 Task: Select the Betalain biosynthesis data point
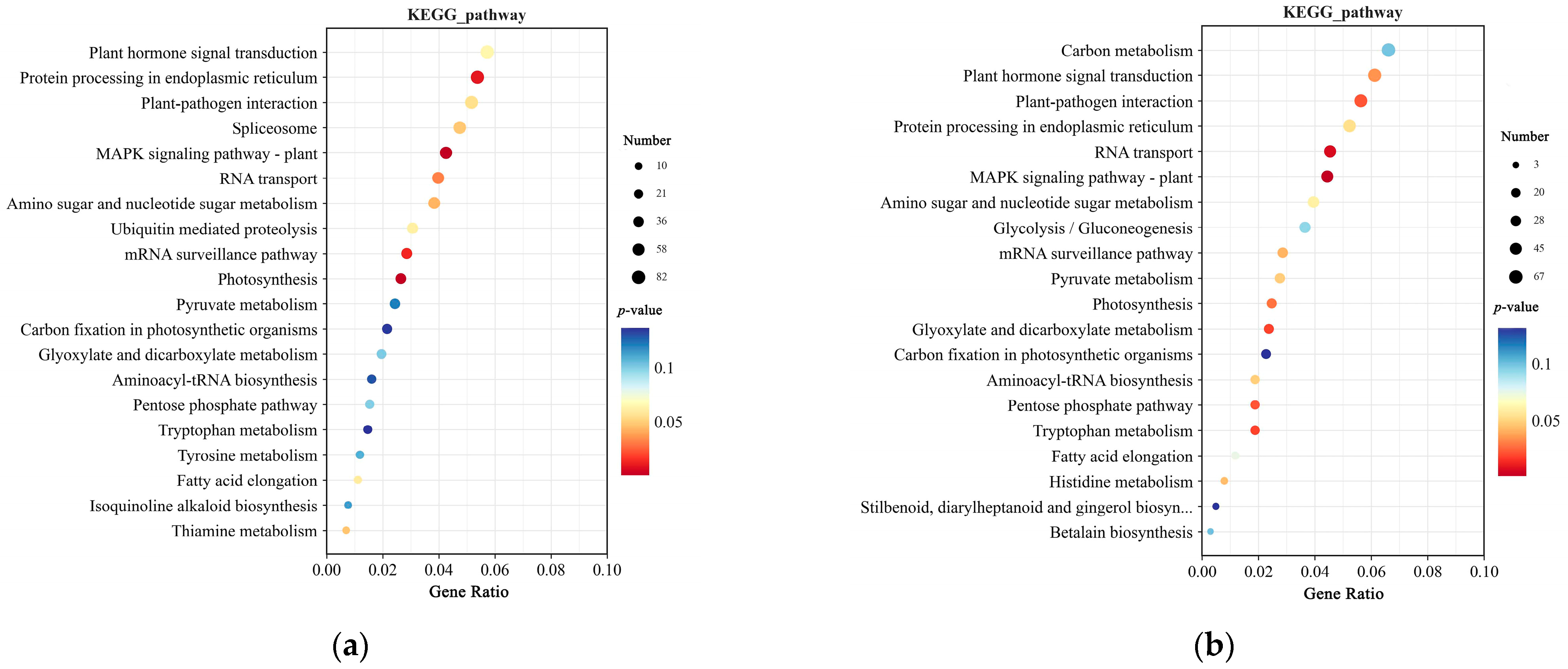point(1210,532)
